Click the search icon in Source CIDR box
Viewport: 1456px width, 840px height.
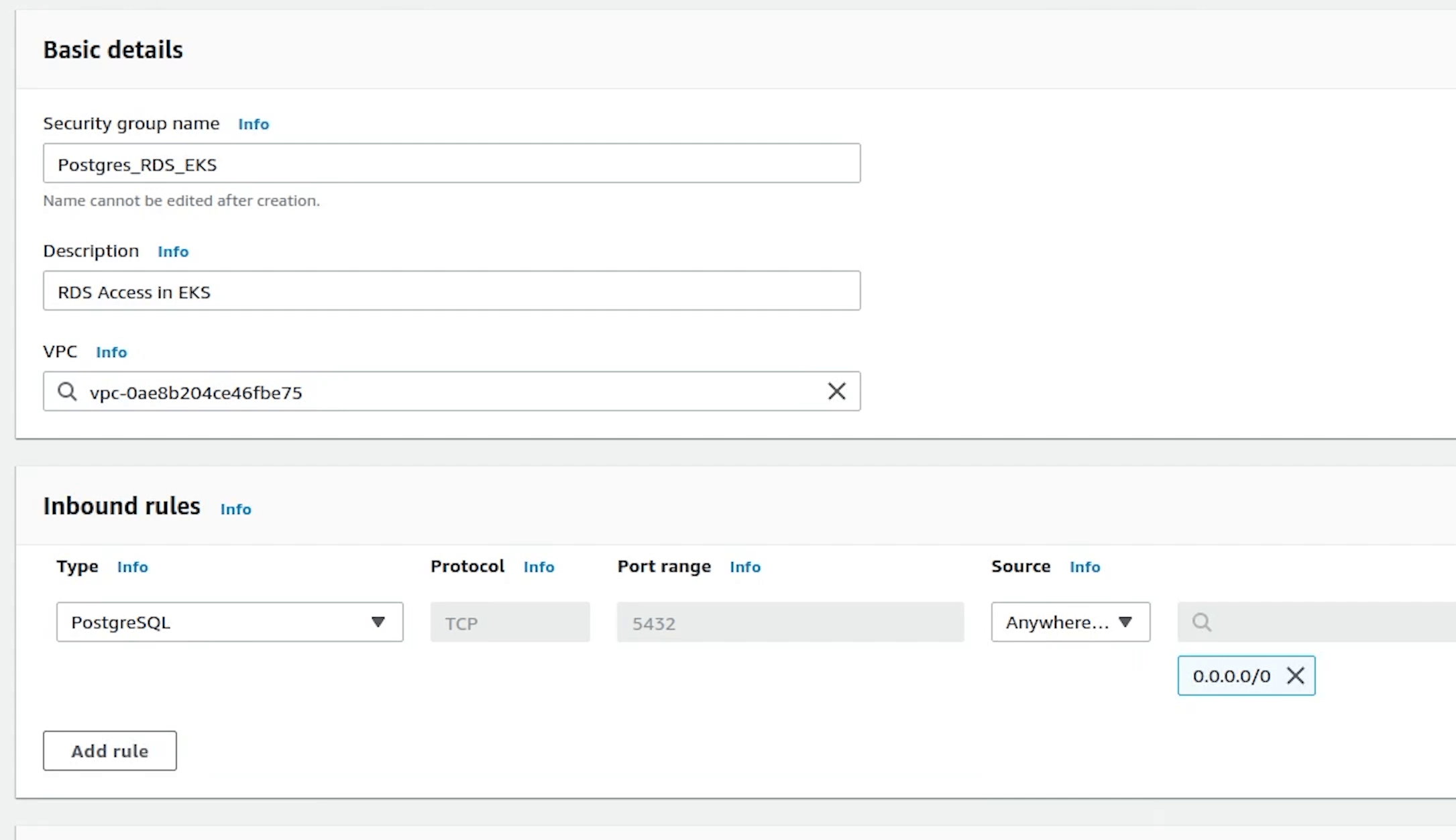1202,622
